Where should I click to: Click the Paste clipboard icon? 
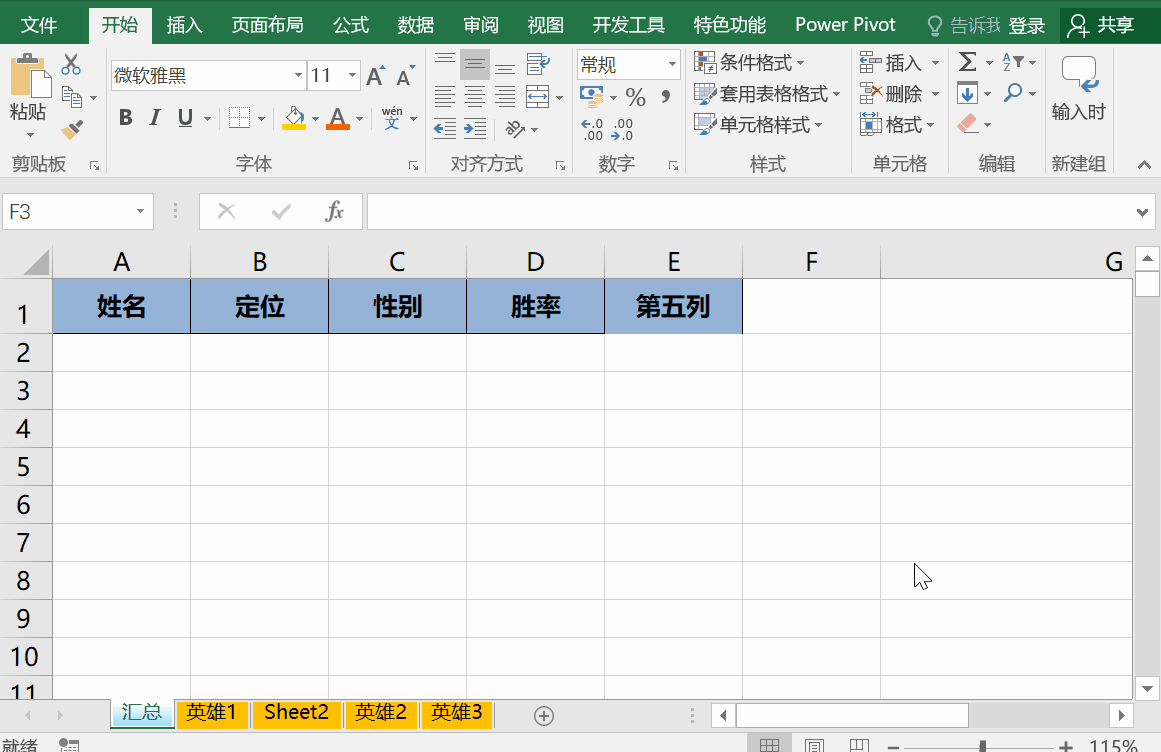point(30,75)
